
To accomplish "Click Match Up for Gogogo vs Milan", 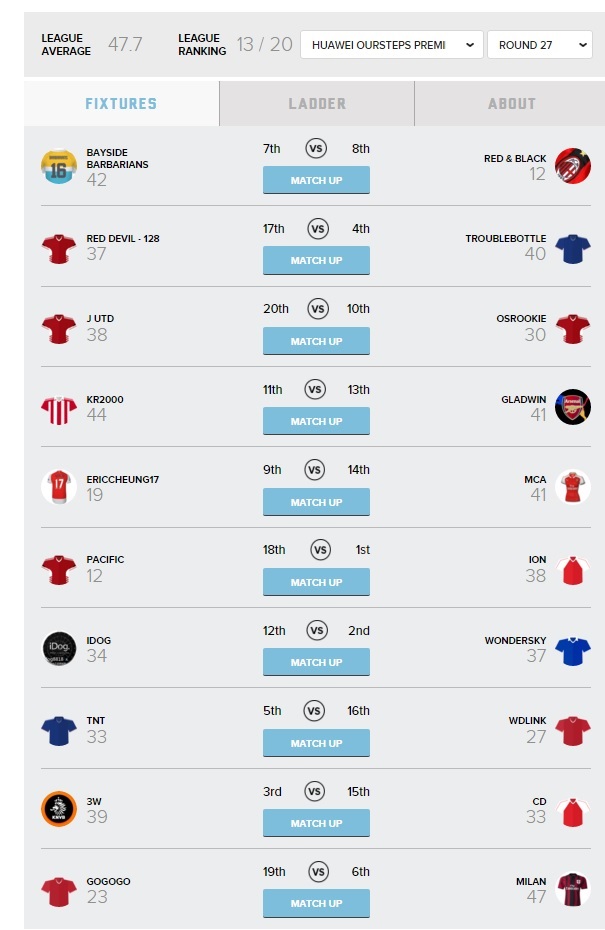I will point(316,903).
